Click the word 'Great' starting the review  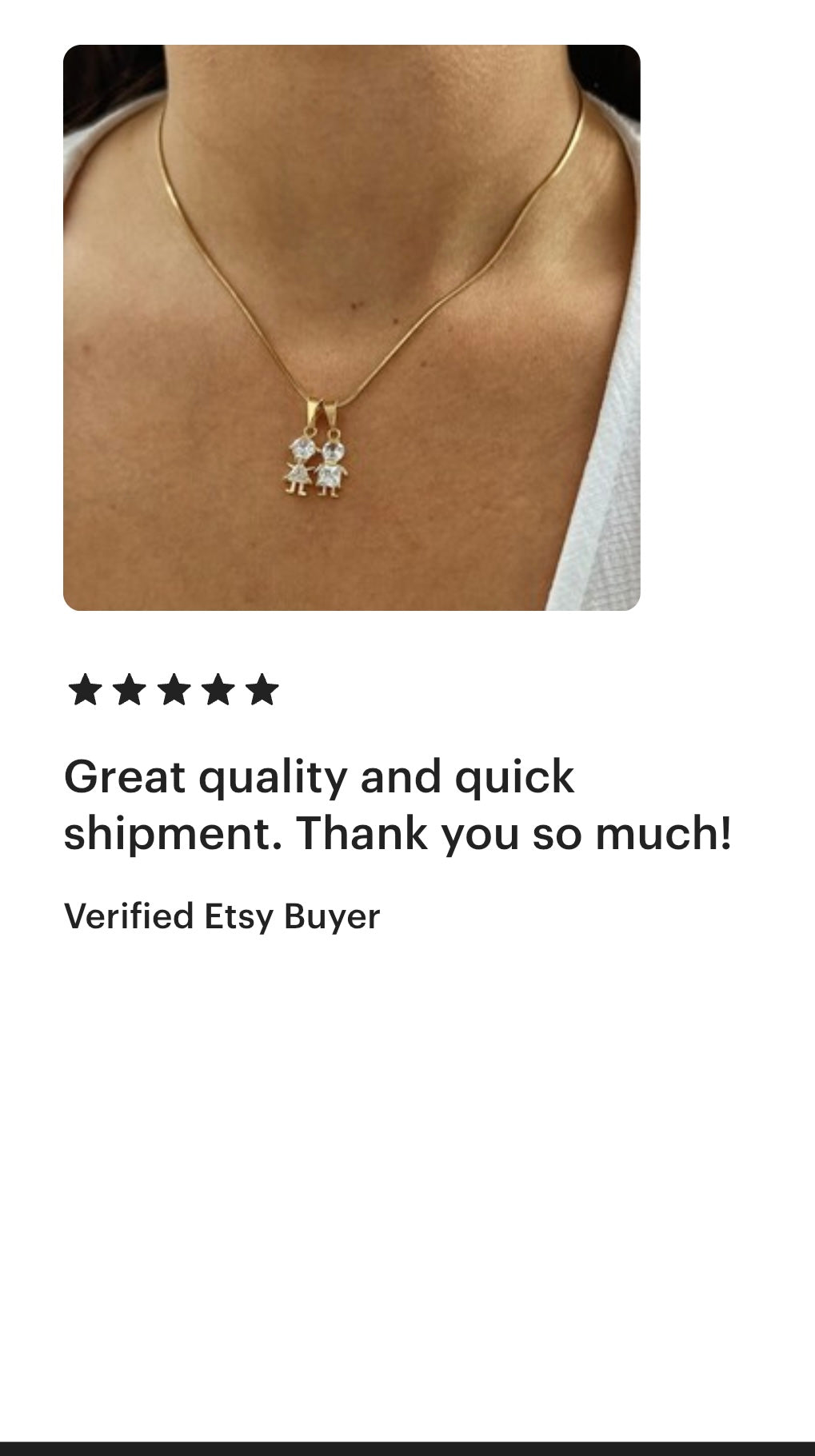coord(125,776)
